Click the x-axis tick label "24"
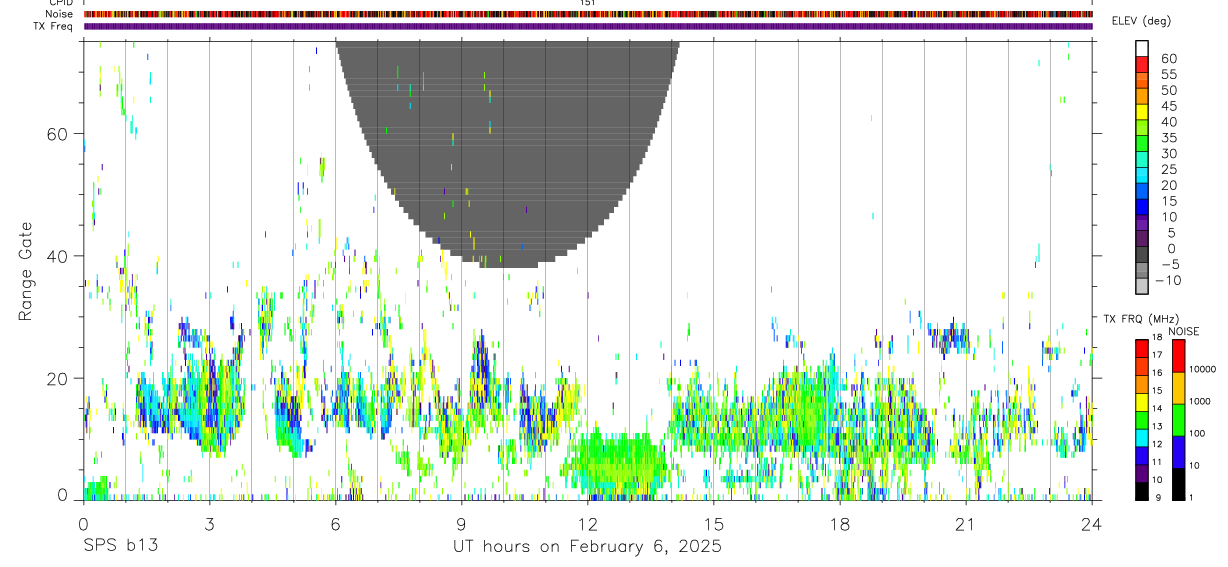The width and height of the screenshot is (1228, 567). (1091, 523)
